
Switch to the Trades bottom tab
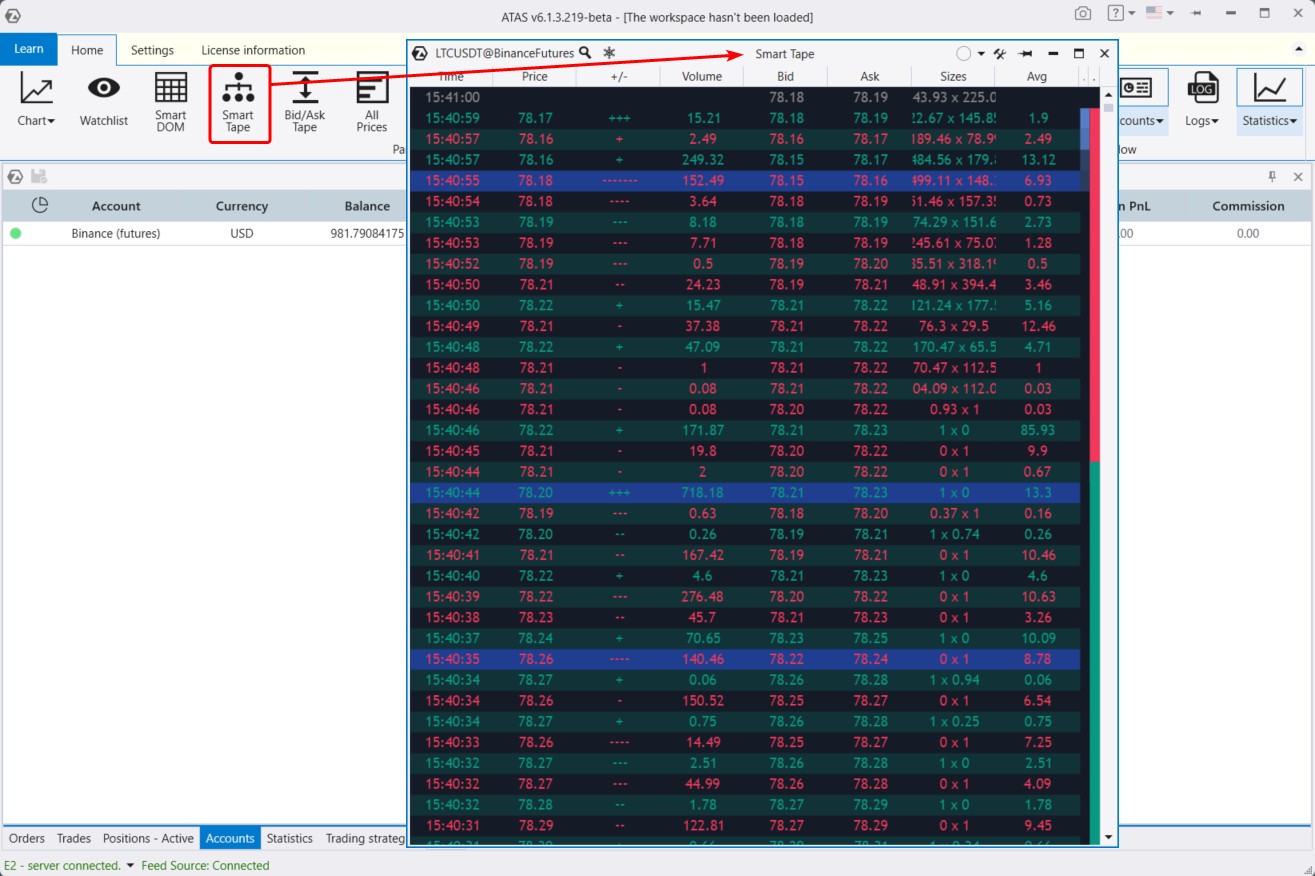[x=74, y=838]
